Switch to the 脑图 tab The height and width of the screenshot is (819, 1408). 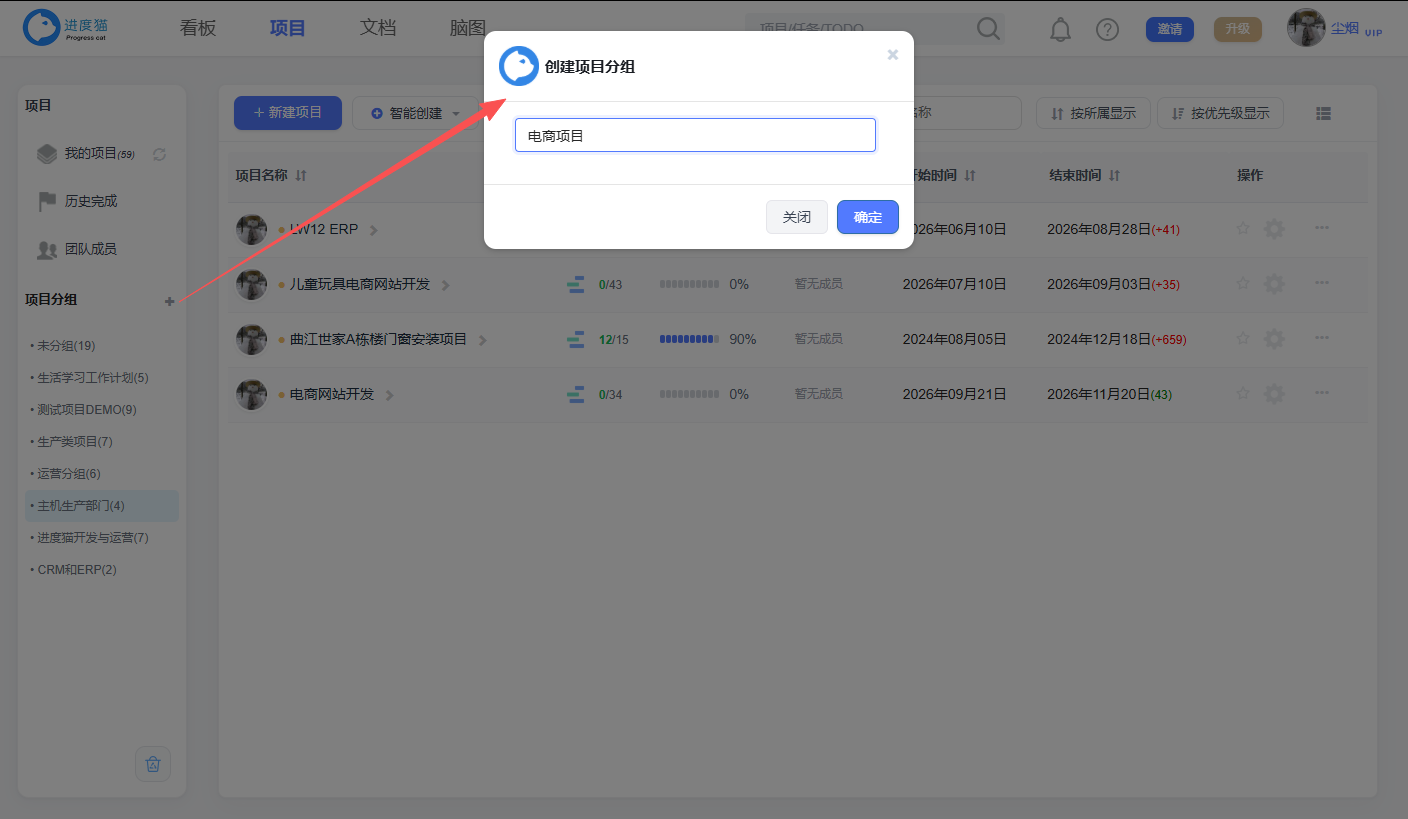468,28
